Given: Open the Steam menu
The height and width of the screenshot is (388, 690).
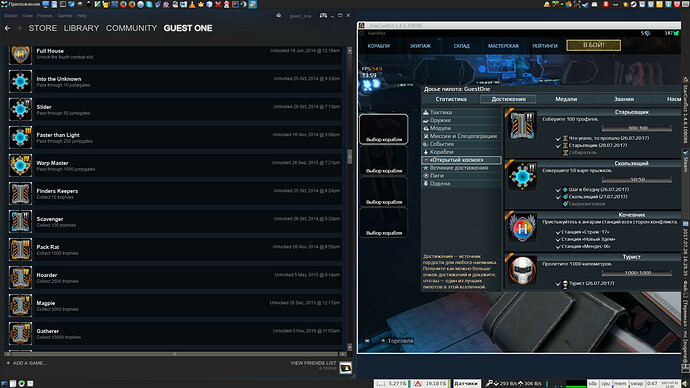Looking at the screenshot, I should pos(11,16).
